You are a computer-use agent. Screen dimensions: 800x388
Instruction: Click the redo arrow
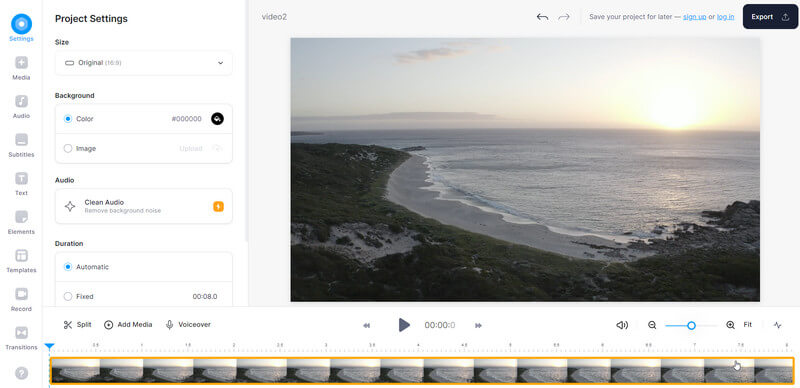click(x=563, y=17)
